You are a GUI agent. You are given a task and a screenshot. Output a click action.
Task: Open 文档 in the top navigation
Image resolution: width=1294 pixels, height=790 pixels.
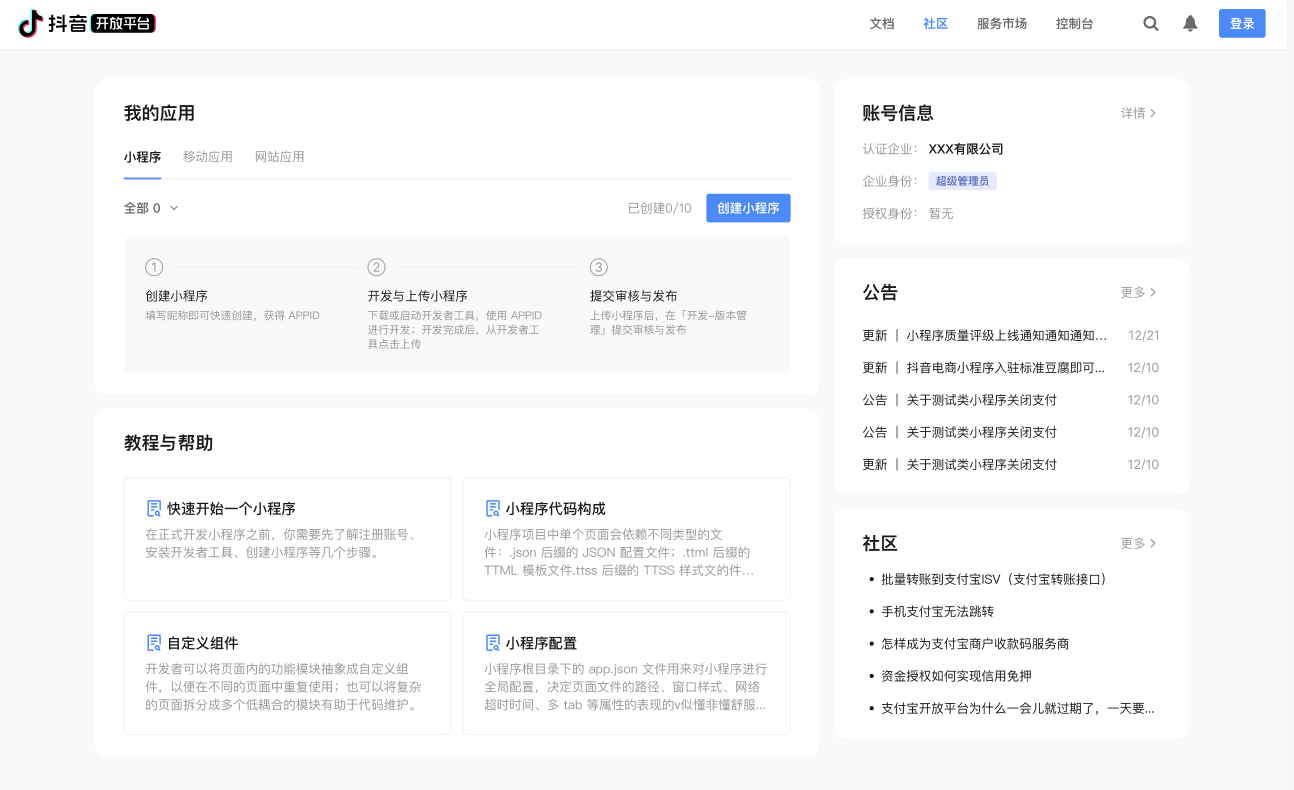tap(882, 24)
